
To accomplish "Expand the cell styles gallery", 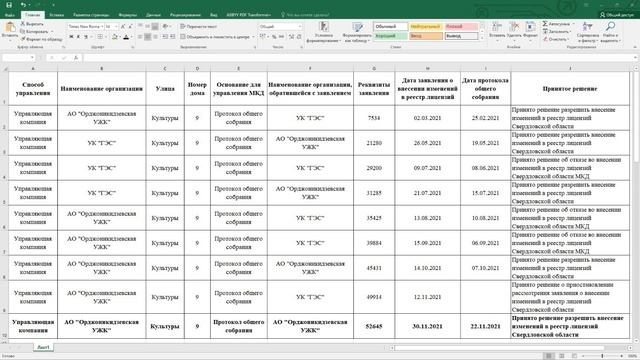I will point(482,38).
